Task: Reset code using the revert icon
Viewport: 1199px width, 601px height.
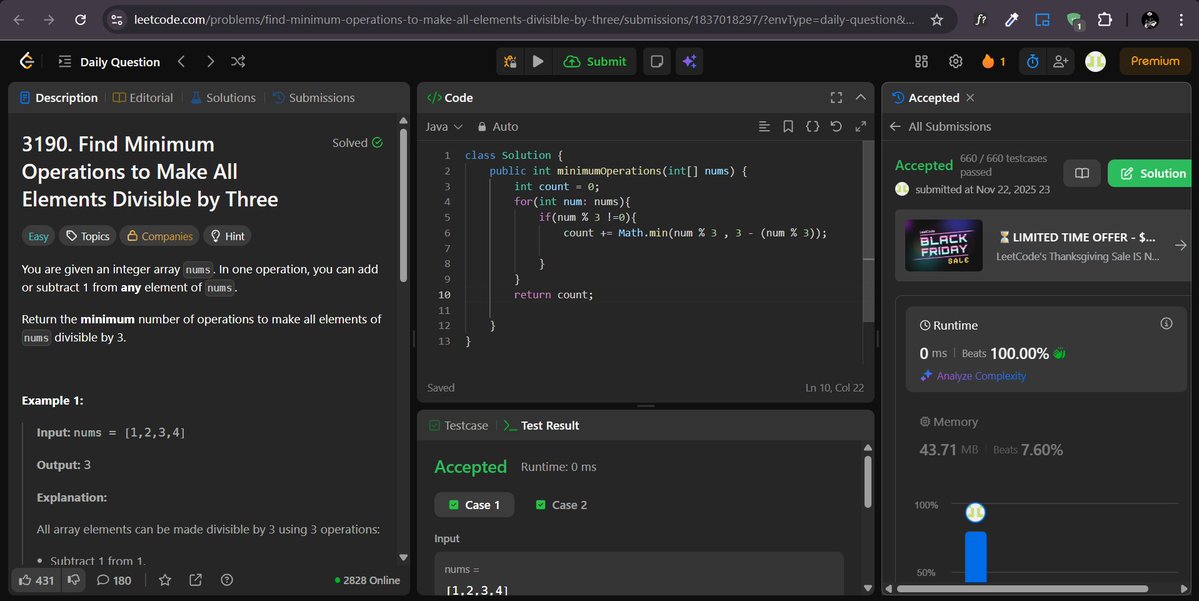Action: (x=836, y=126)
